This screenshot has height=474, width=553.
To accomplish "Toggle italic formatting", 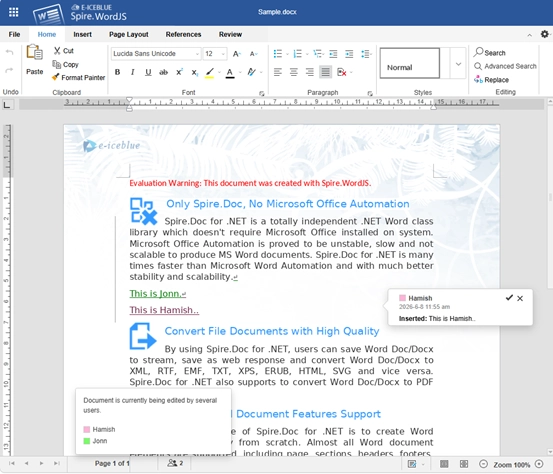I will click(x=133, y=72).
